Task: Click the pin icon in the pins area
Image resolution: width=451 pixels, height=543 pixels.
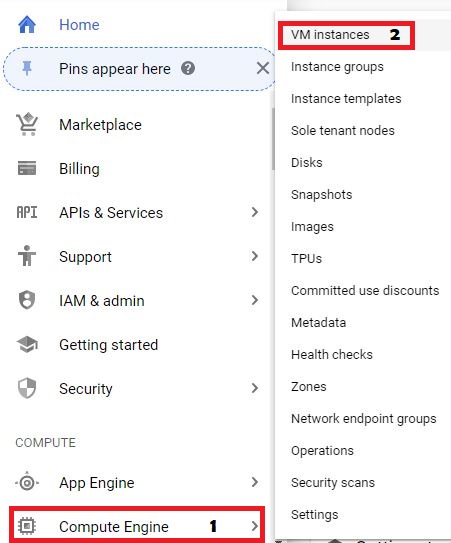Action: point(27,68)
